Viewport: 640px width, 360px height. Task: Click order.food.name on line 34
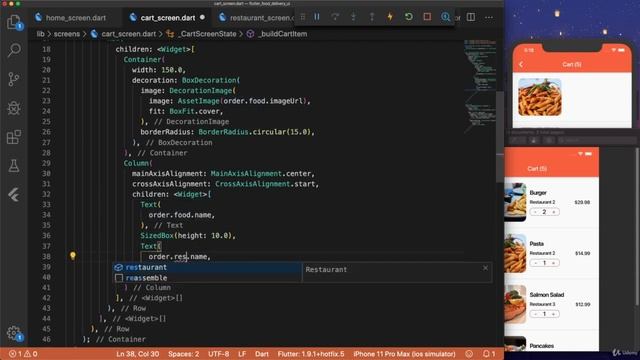click(x=180, y=215)
